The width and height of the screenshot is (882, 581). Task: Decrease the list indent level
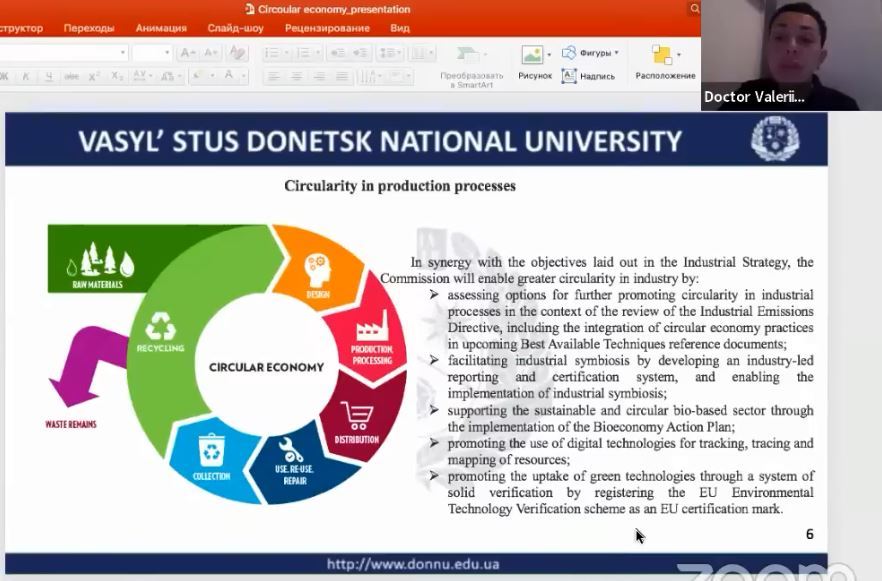tap(338, 53)
